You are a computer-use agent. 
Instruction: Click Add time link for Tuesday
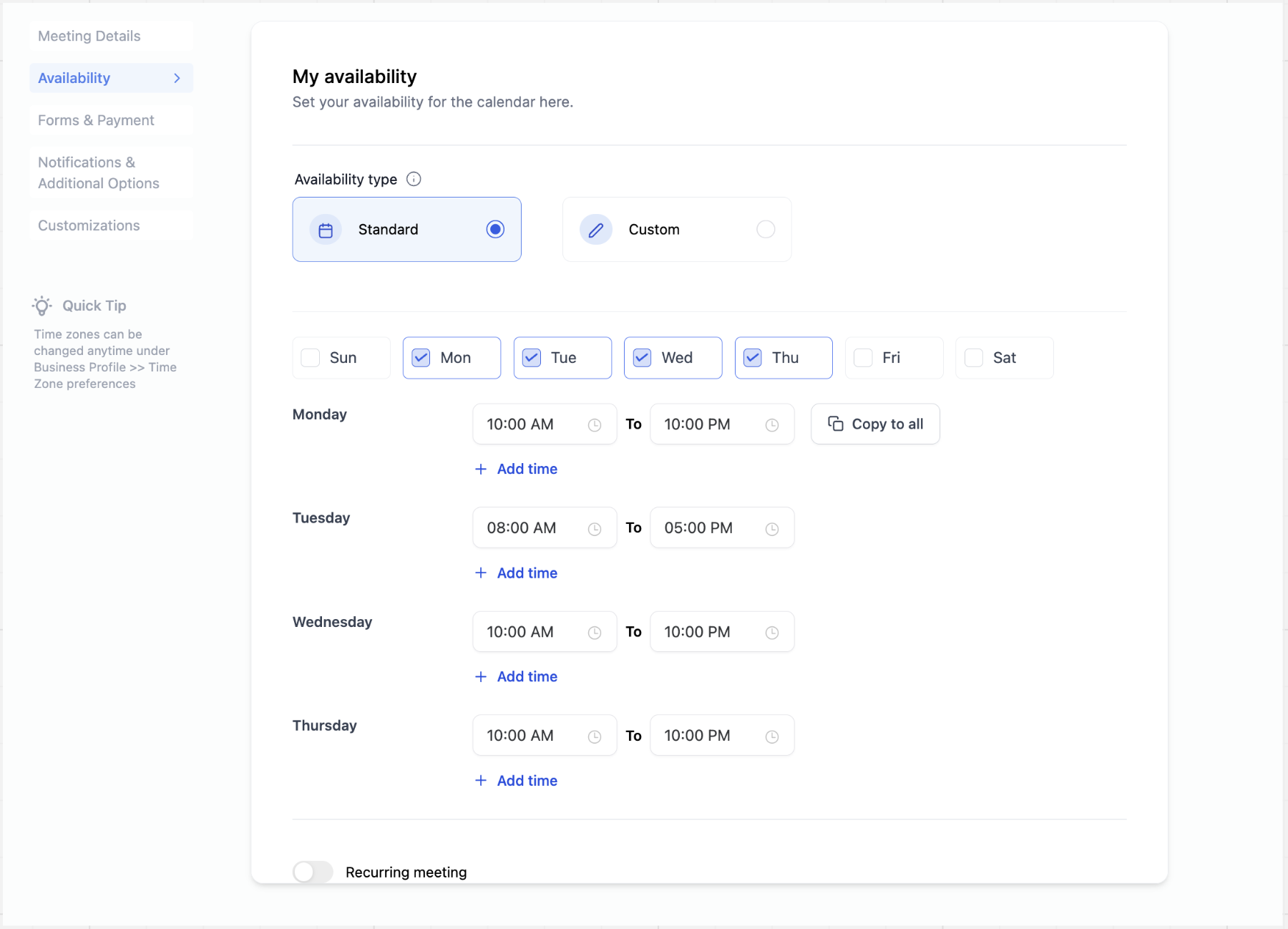527,573
